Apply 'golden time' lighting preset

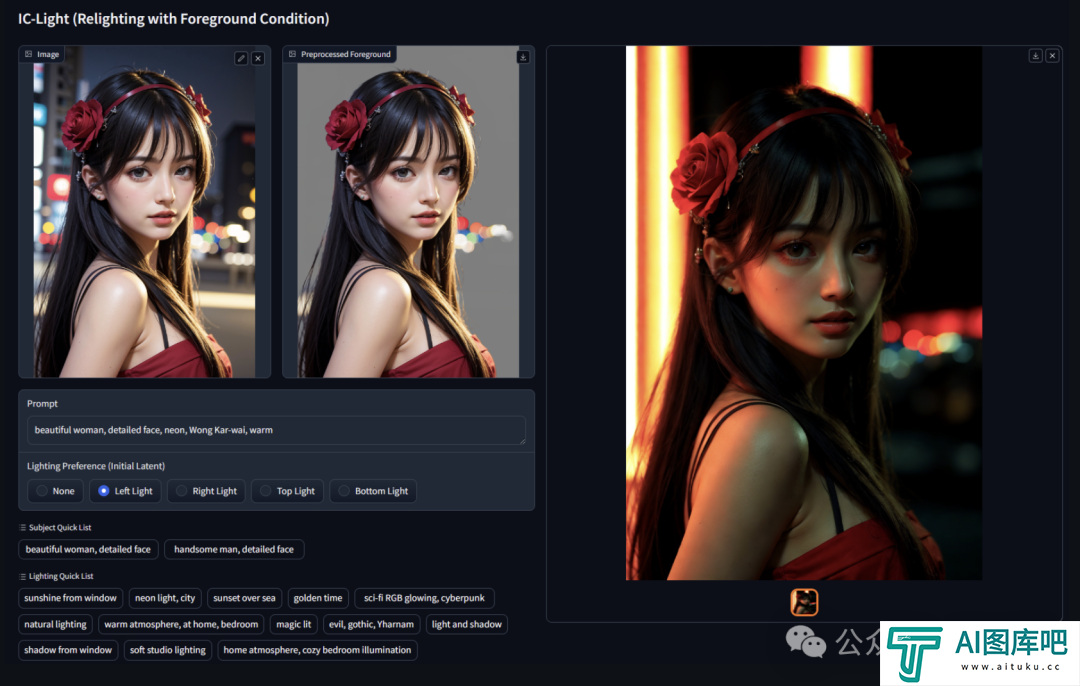coord(318,598)
